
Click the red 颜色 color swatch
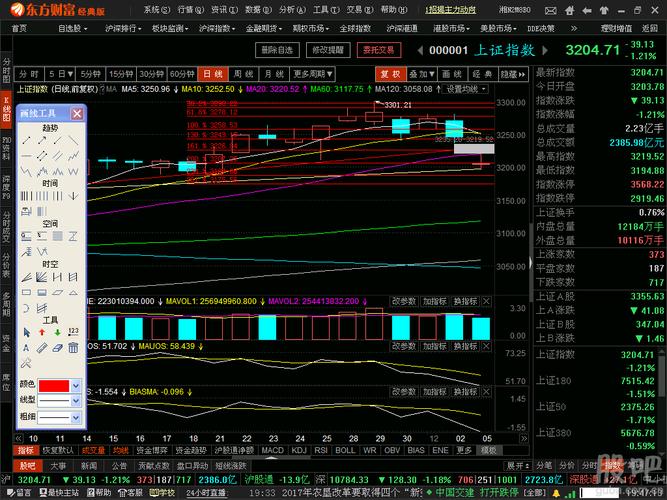[53, 384]
